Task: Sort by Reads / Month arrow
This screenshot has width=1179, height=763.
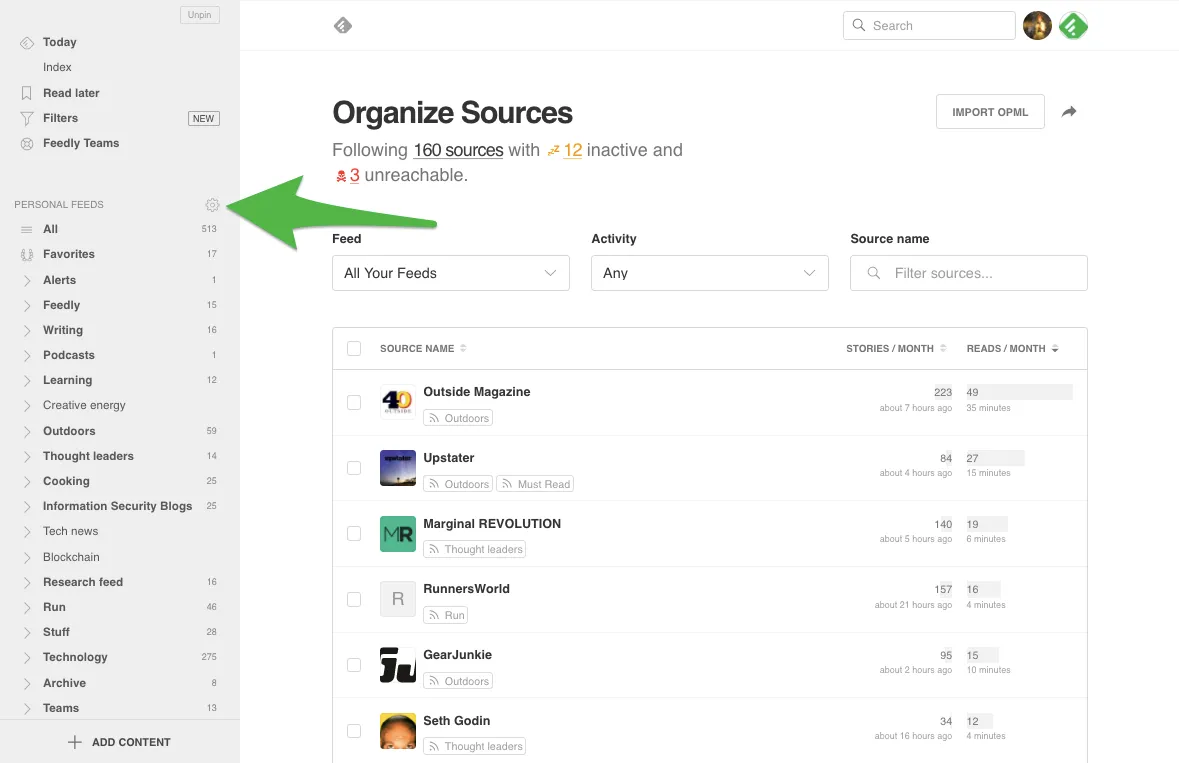Action: pyautogui.click(x=1055, y=348)
